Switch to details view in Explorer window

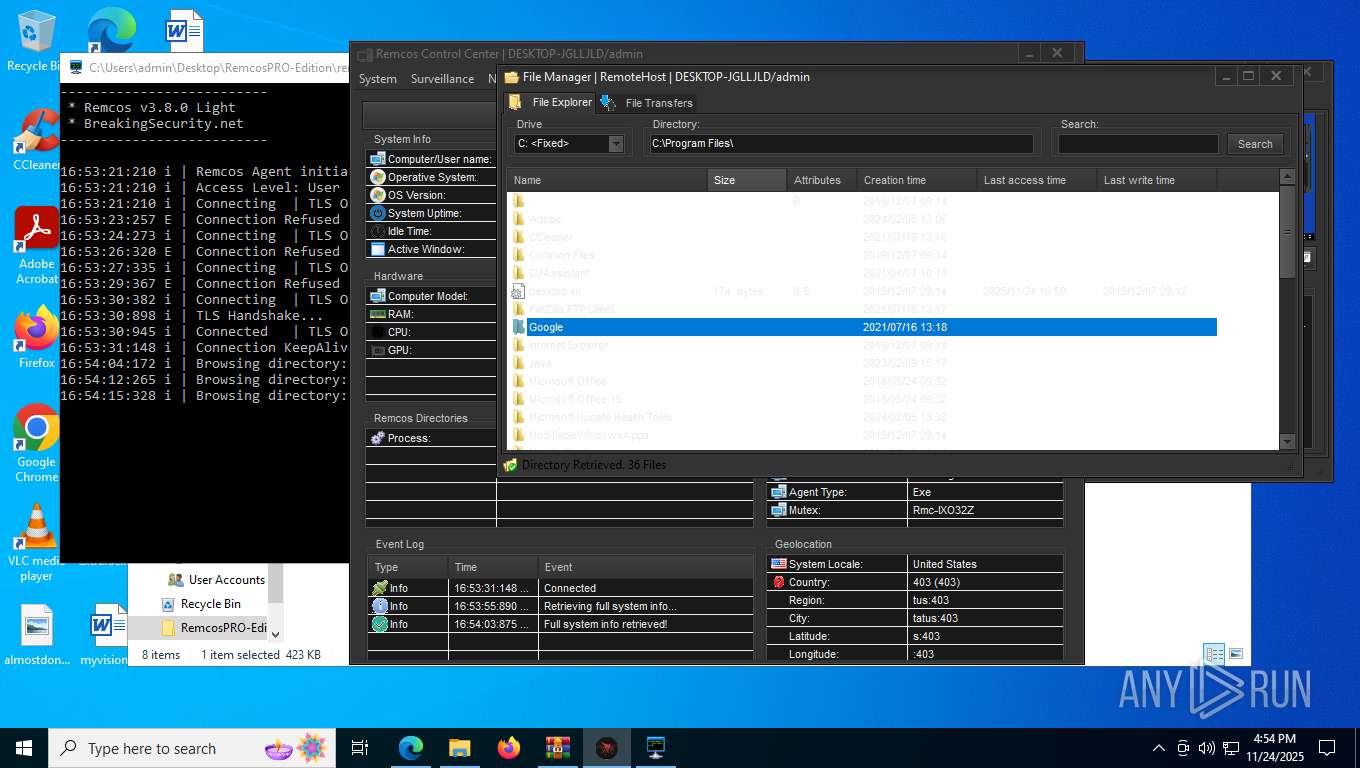pos(1214,654)
